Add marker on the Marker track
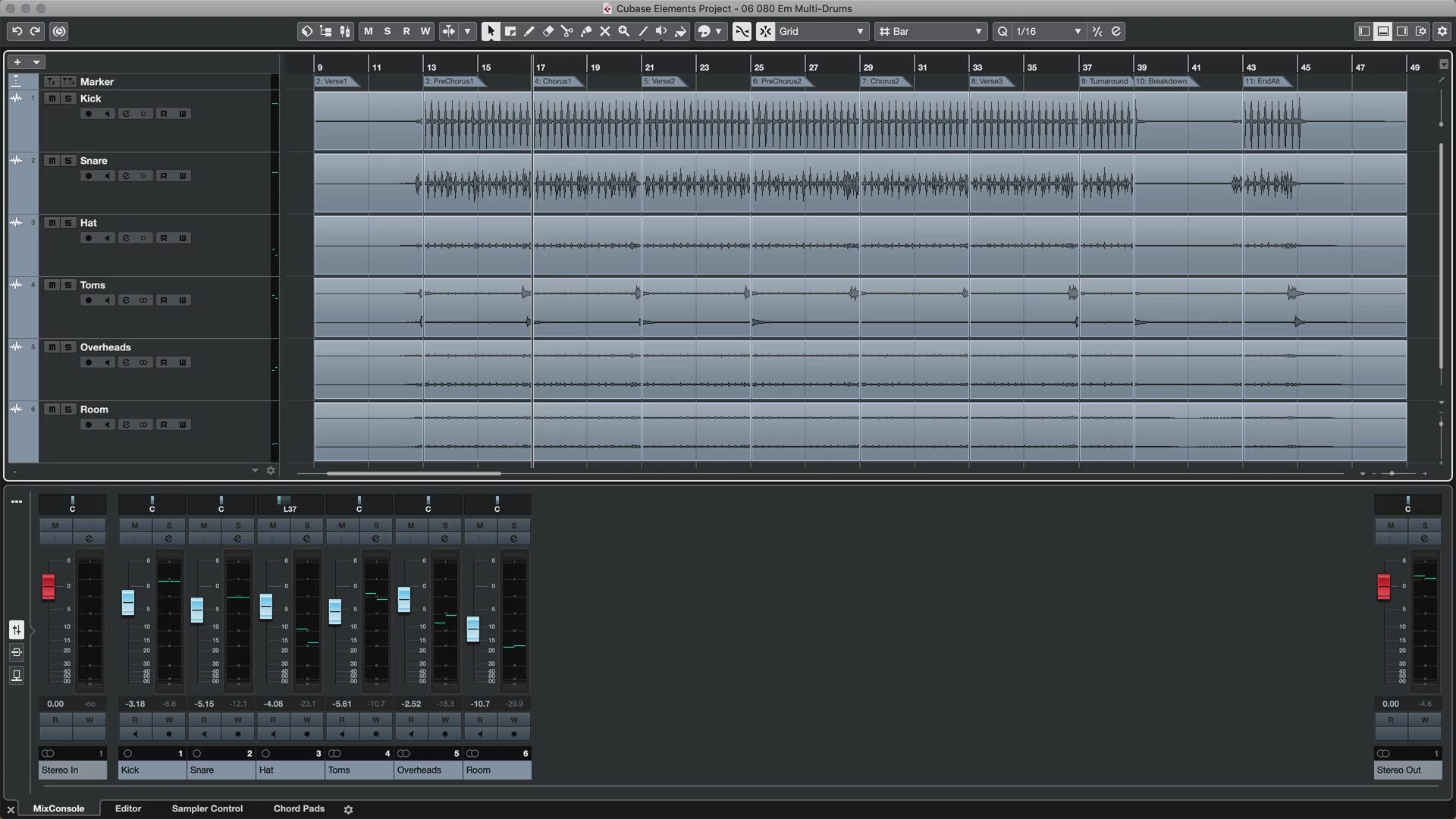This screenshot has height=819, width=1456. tap(51, 81)
